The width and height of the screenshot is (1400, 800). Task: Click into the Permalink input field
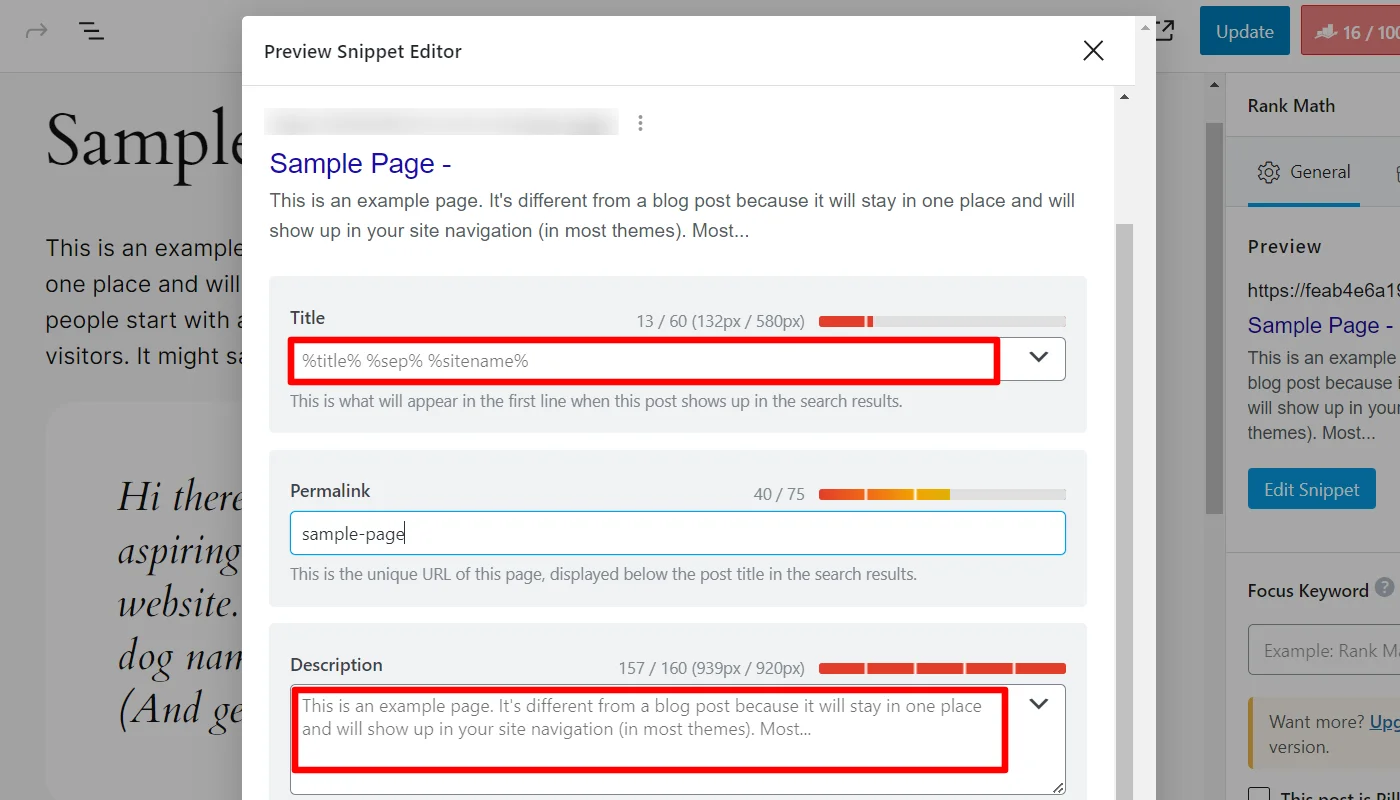click(x=677, y=533)
